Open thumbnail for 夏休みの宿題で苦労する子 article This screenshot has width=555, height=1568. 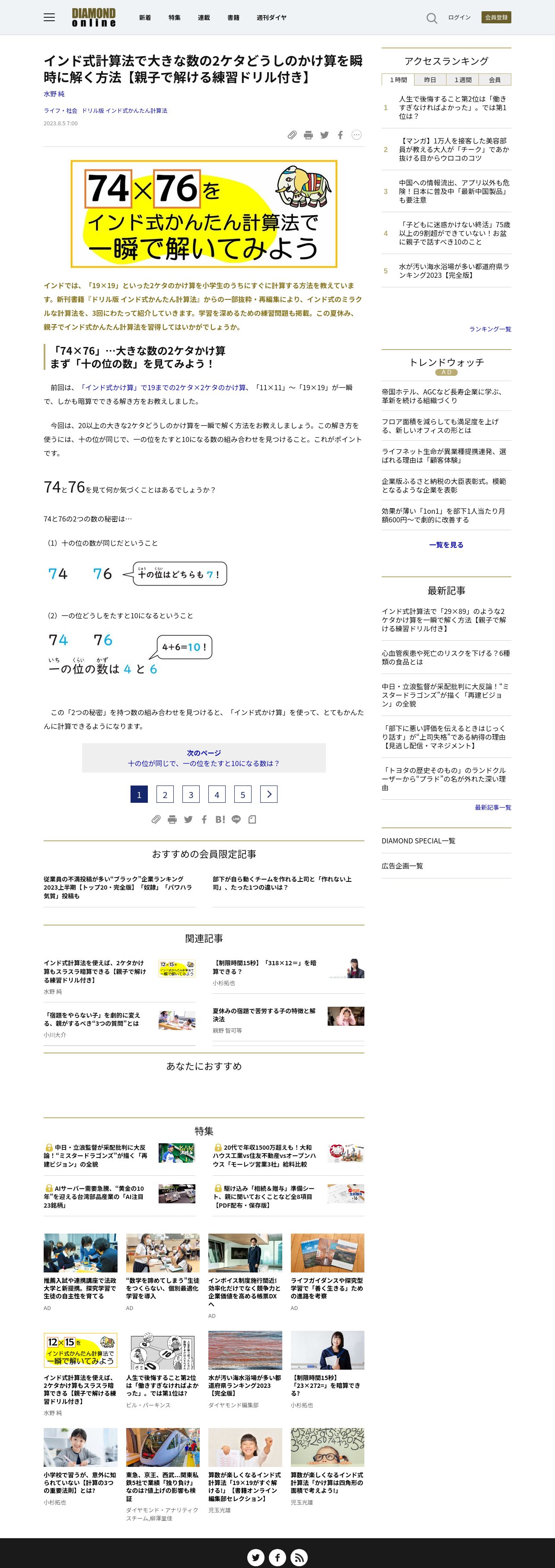345,1016
